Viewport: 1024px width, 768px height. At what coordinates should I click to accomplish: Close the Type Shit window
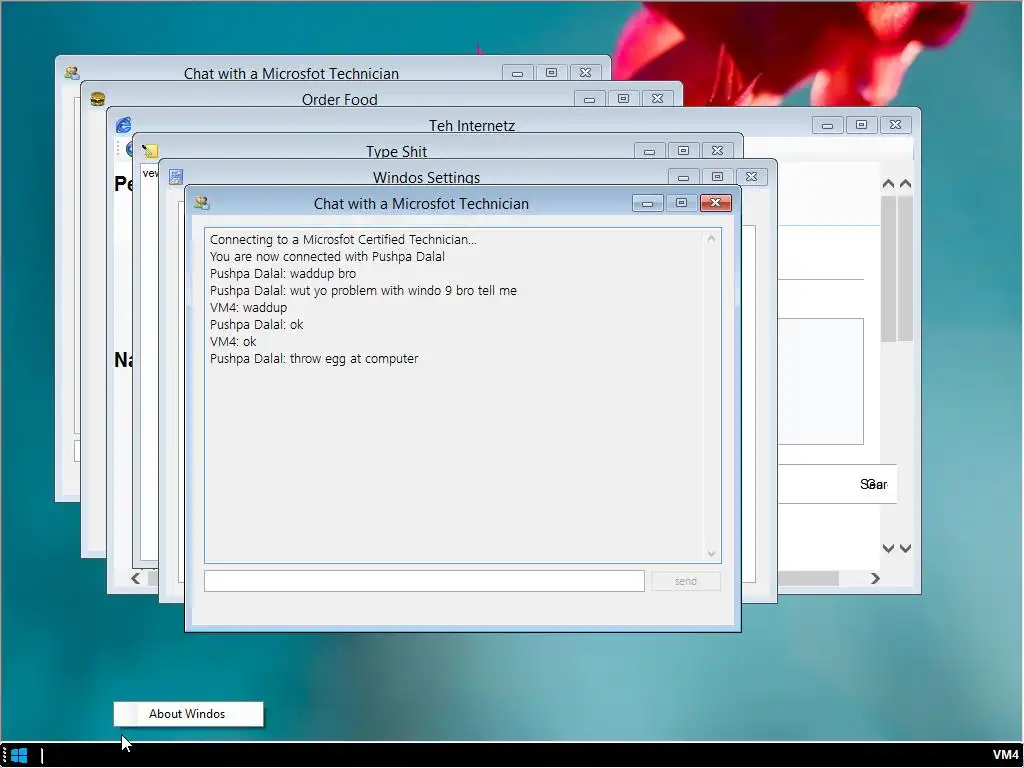click(x=718, y=151)
